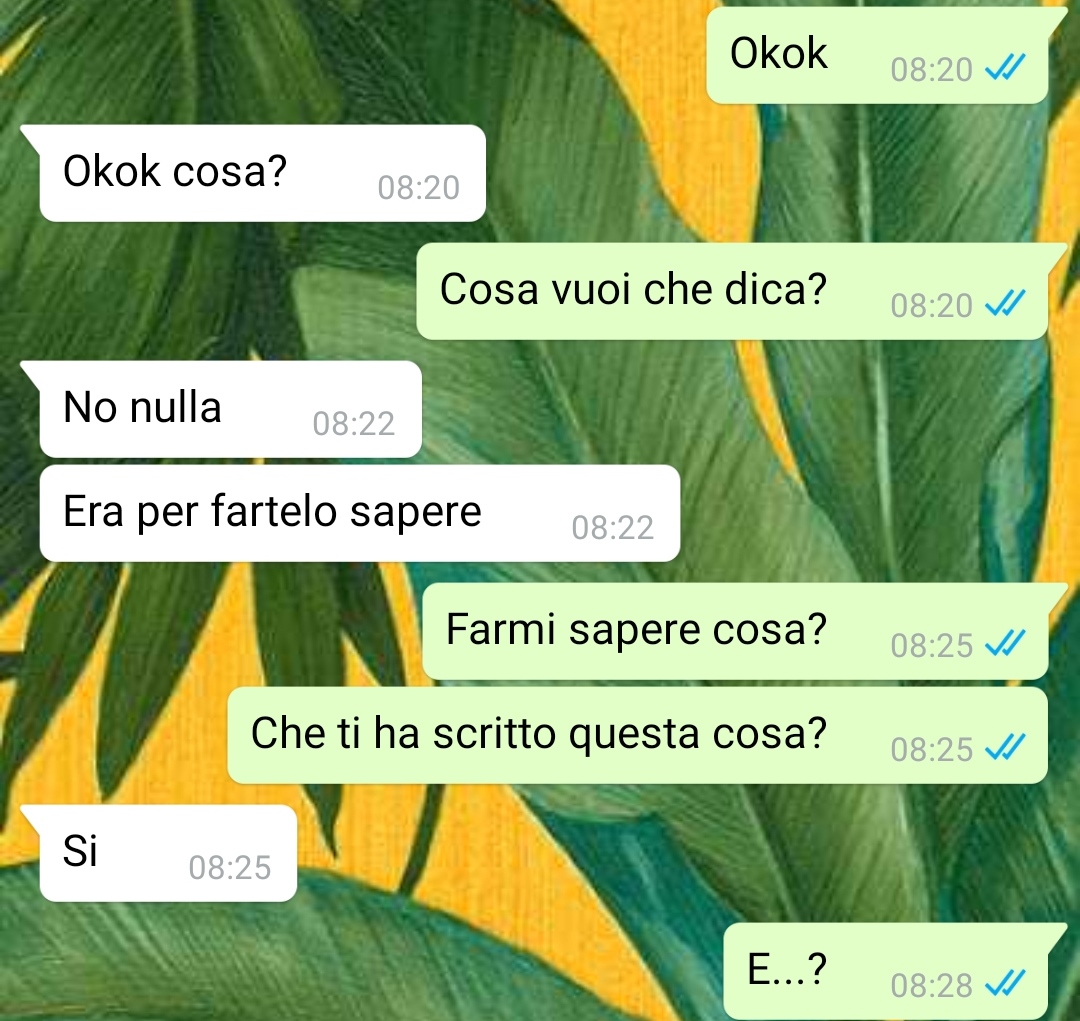Tap blue double ticks on 'Cosa vuoi che dica?'
This screenshot has height=1021, width=1080.
pyautogui.click(x=1005, y=303)
